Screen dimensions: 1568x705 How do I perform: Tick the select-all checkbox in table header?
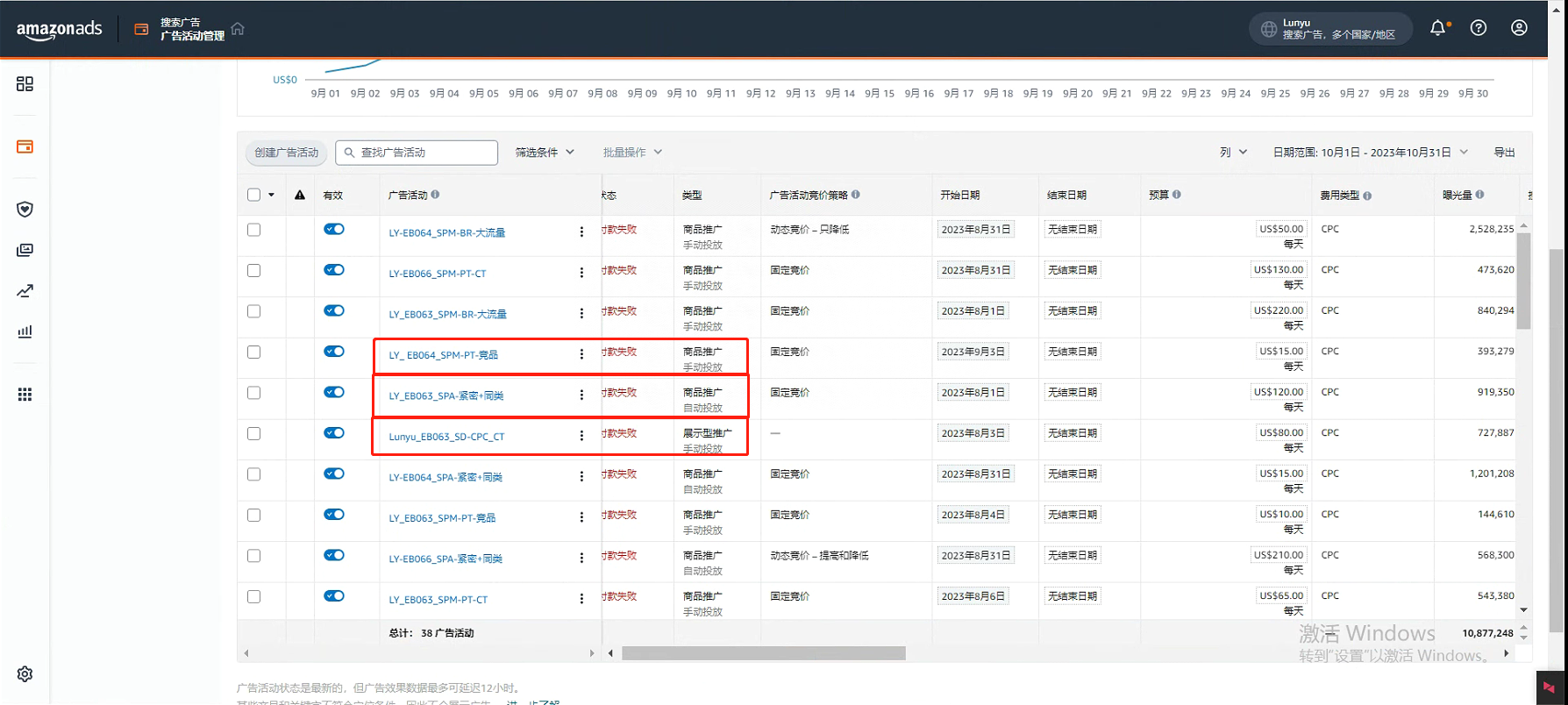tap(254, 195)
